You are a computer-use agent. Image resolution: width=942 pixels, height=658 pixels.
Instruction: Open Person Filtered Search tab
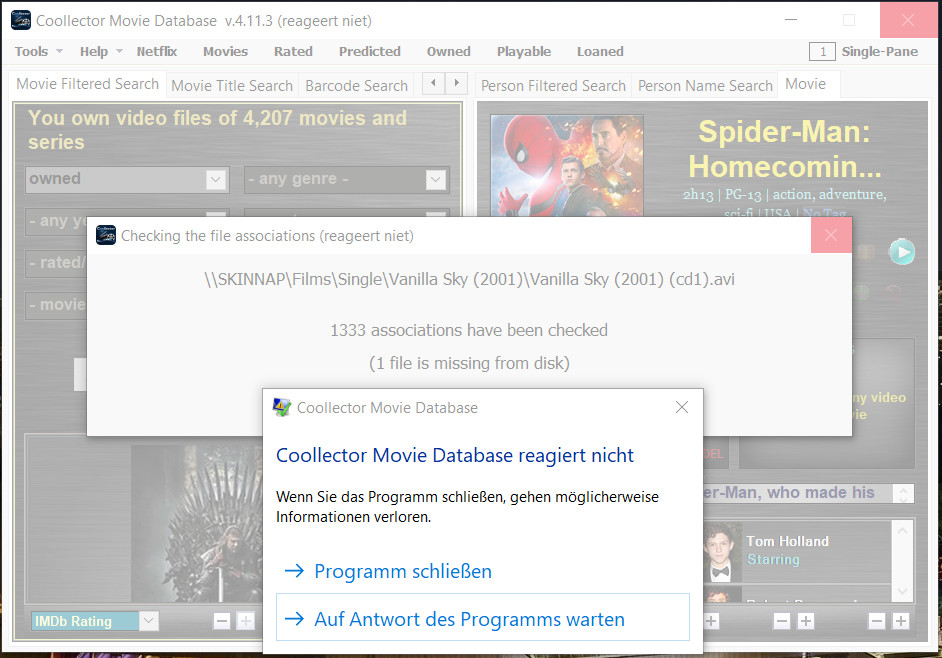tap(553, 86)
